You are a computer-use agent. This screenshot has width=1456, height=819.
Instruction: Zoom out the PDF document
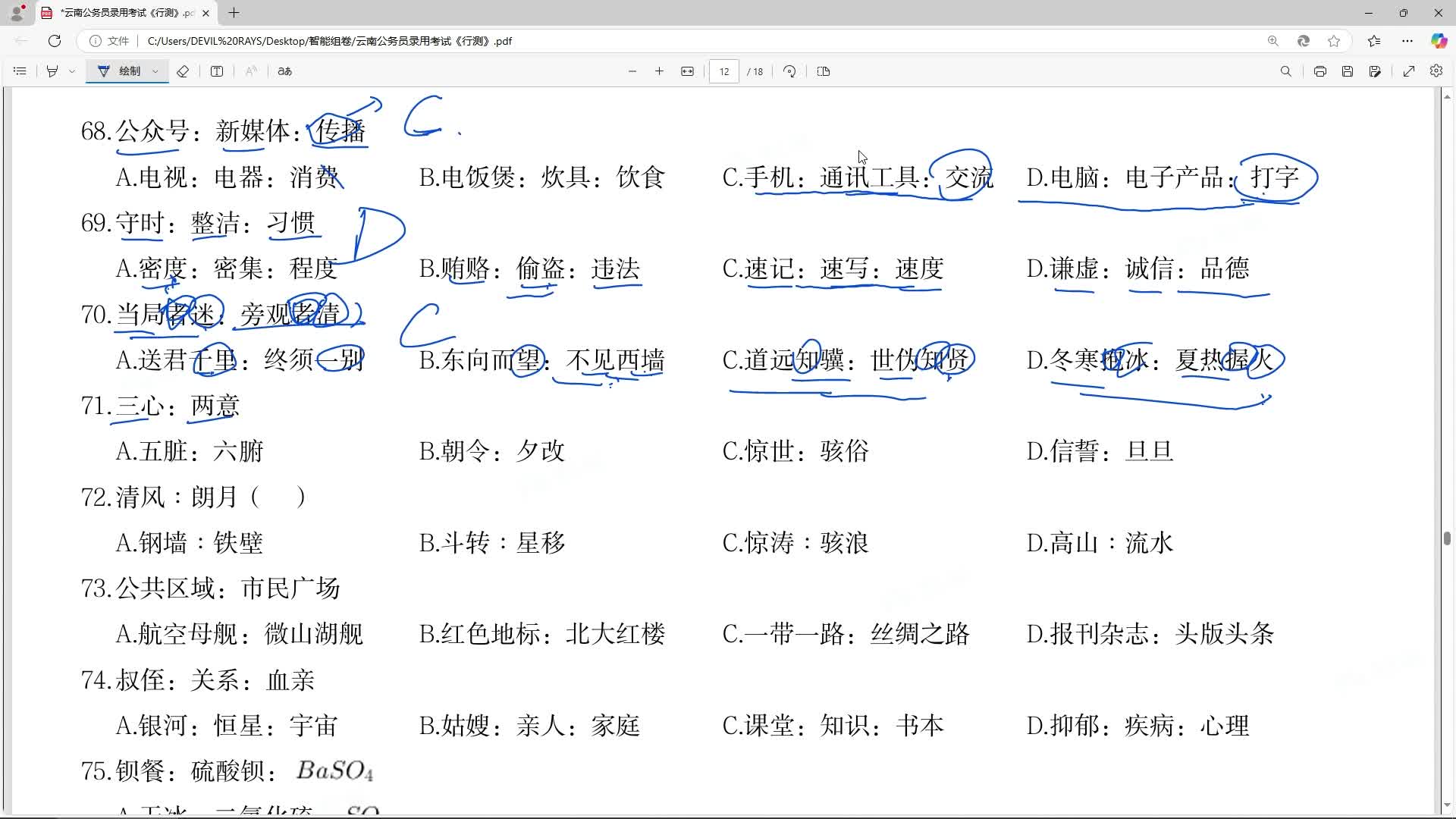633,71
